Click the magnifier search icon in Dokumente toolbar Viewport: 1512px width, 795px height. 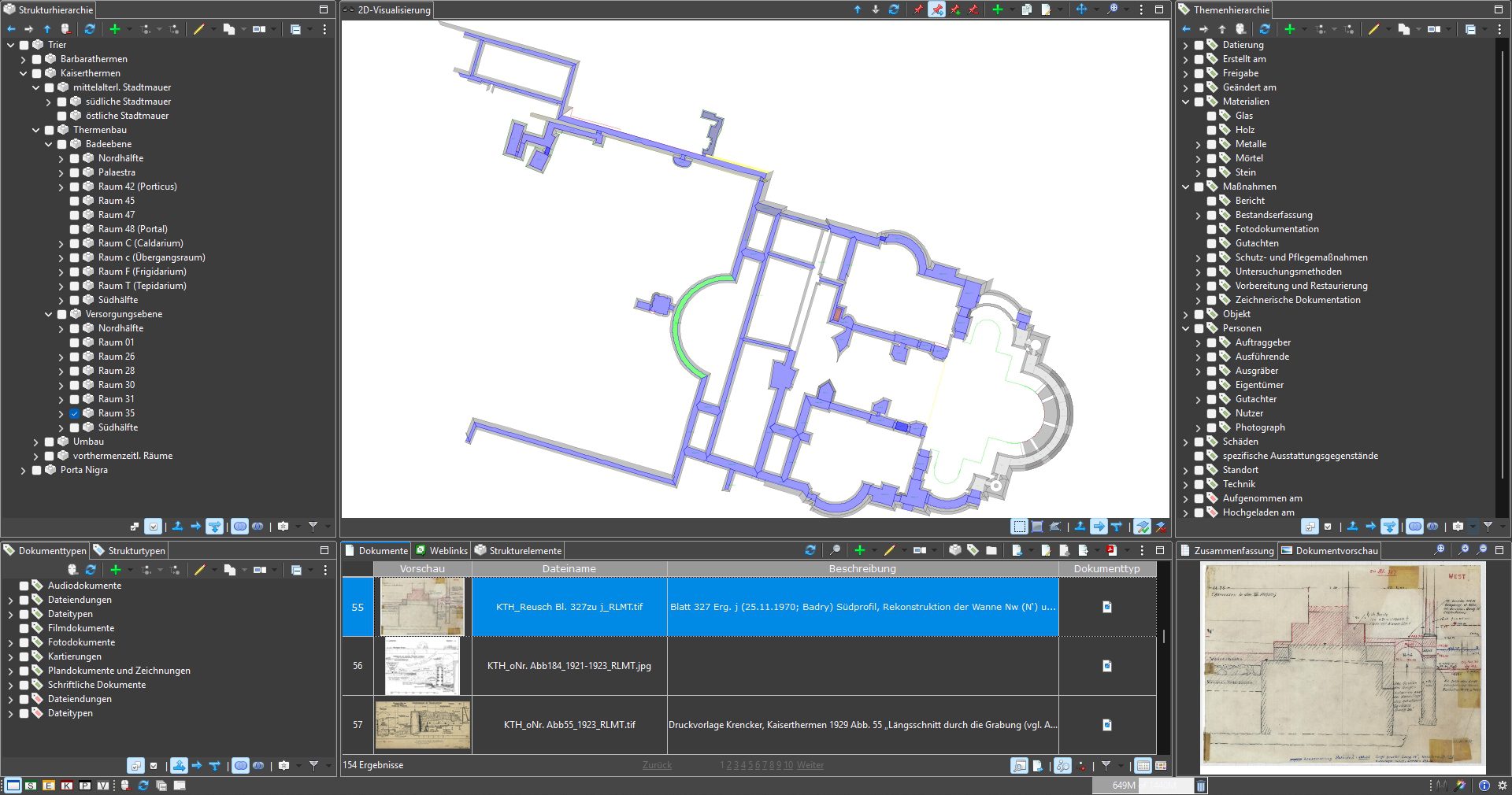[835, 550]
